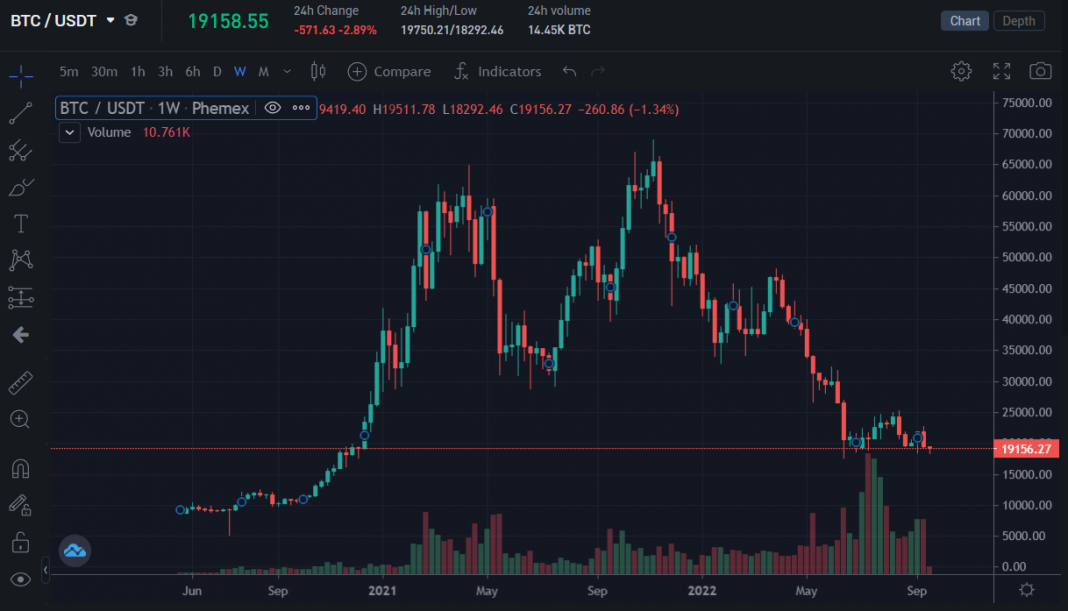Lock all drawings using the padlock icon
1068x611 pixels.
[x=20, y=541]
